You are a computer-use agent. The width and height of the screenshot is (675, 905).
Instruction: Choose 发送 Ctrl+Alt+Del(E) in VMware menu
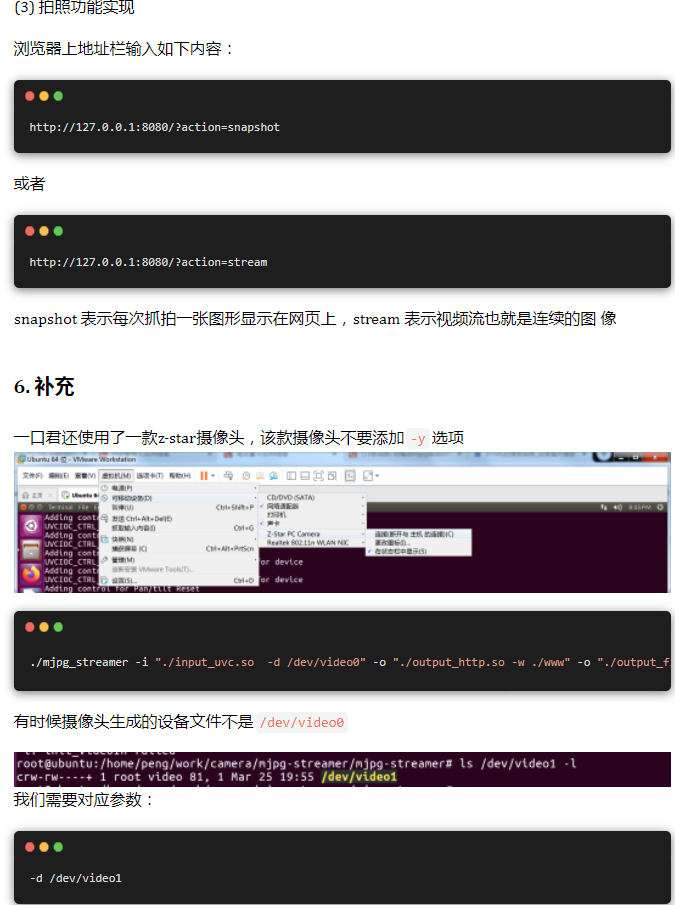coord(178,518)
